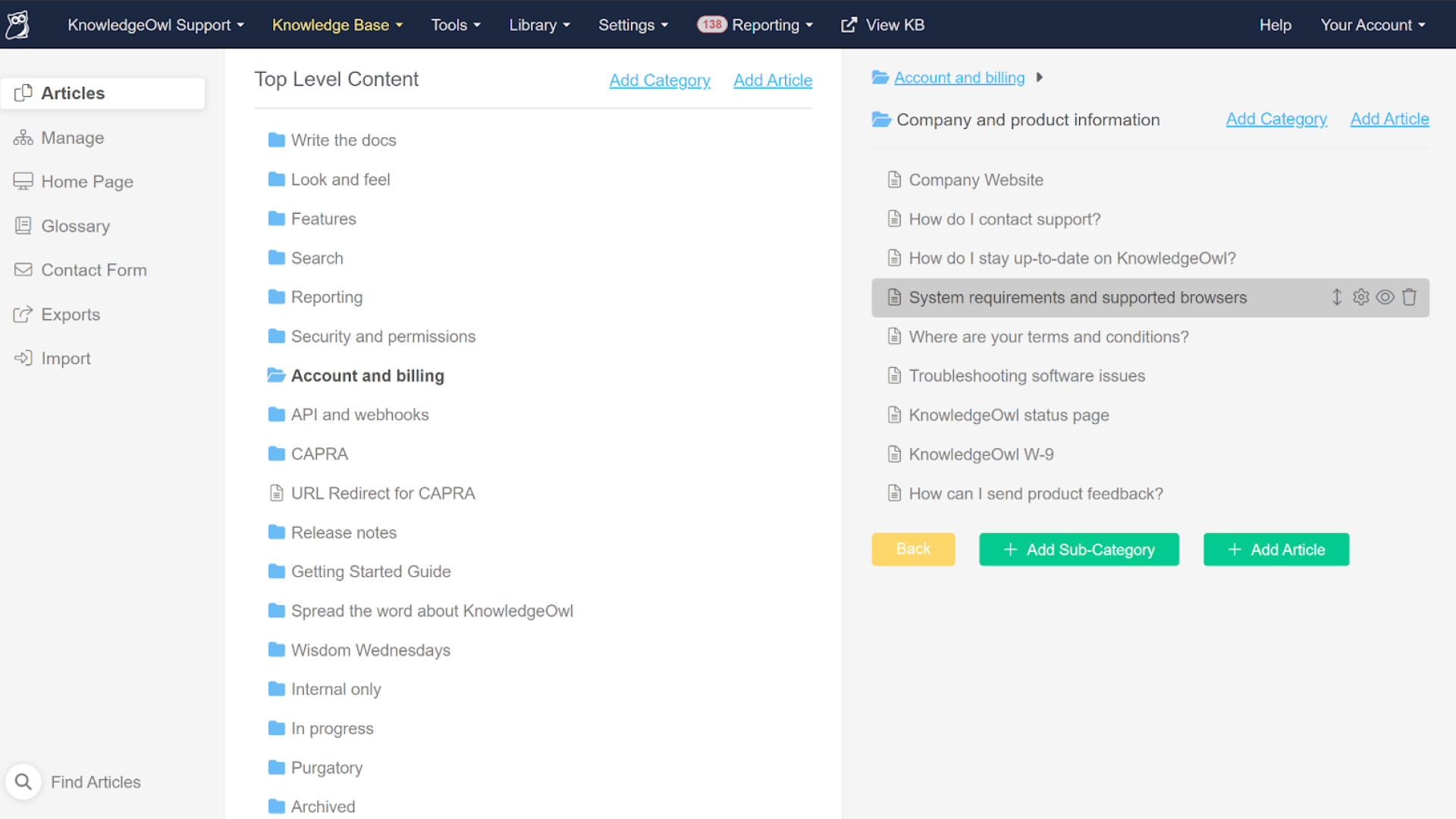The height and width of the screenshot is (819, 1456).
Task: Open the API and webhooks category
Action: tap(359, 415)
